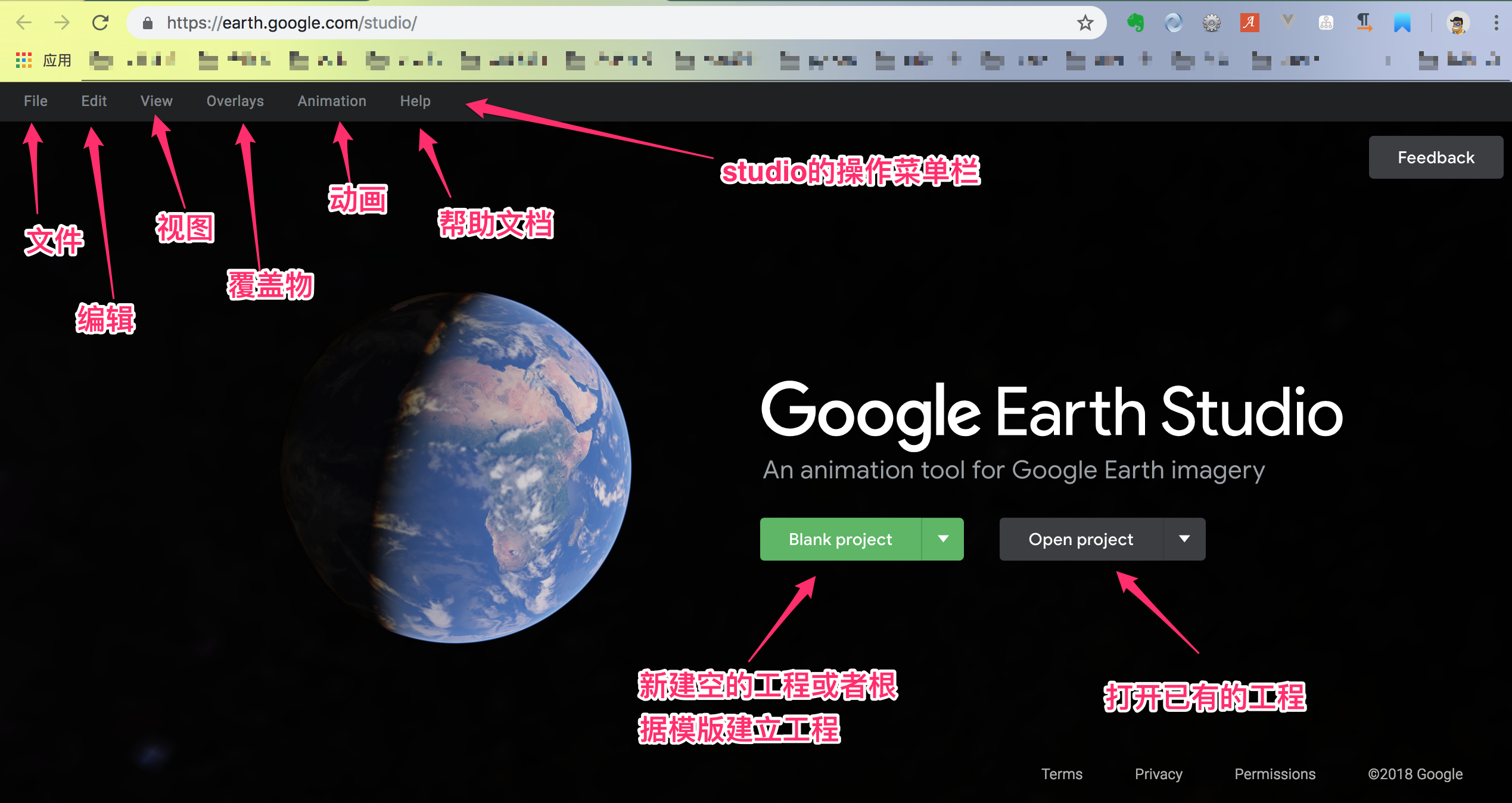Expand the Open project dropdown arrow
Screen dimensions: 1512x803
1184,539
